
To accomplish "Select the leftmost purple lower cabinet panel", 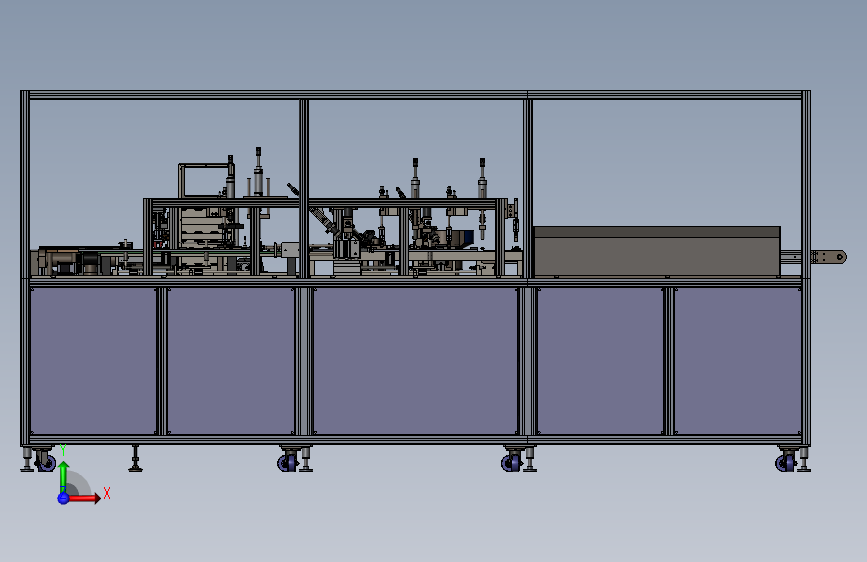I will click(x=93, y=361).
